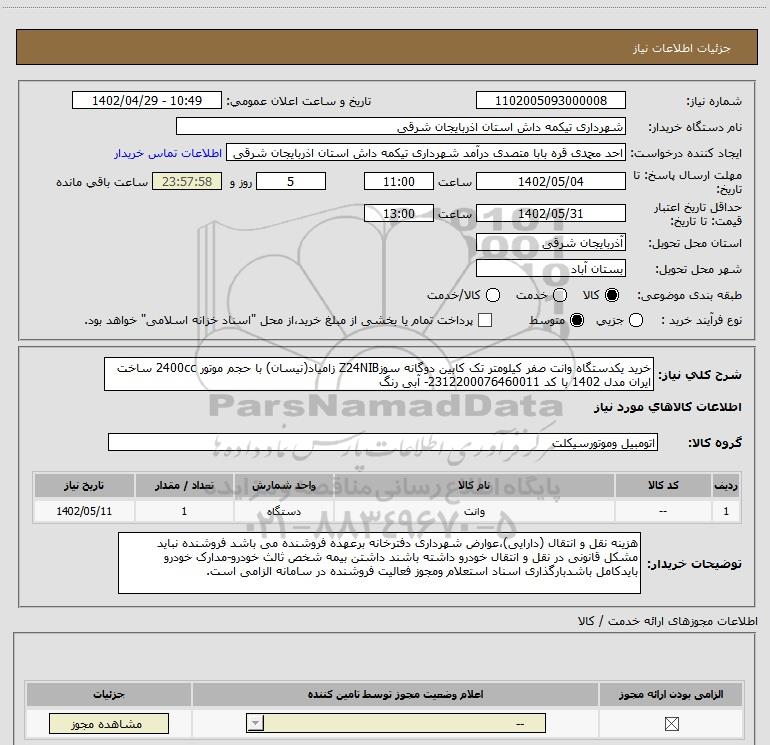Select the کالا radio button
Viewport: 770px width, 745px height.
pyautogui.click(x=612, y=295)
